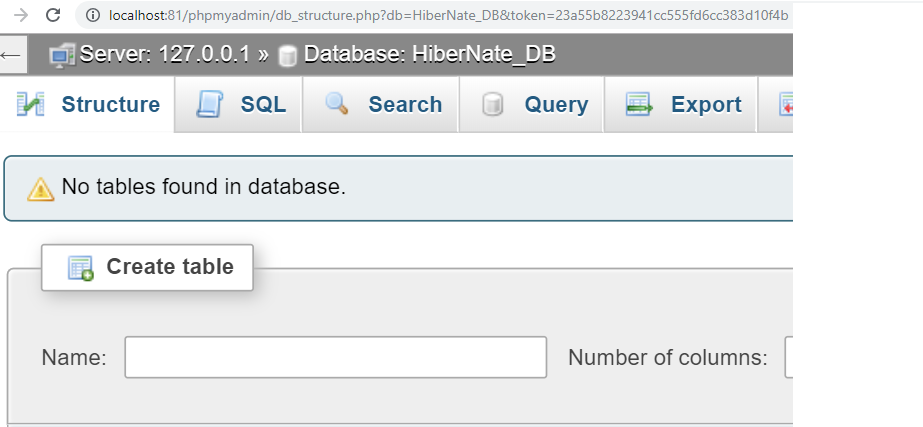This screenshot has height=427, width=923.
Task: Click the localhost URL address bar
Action: coord(447,16)
